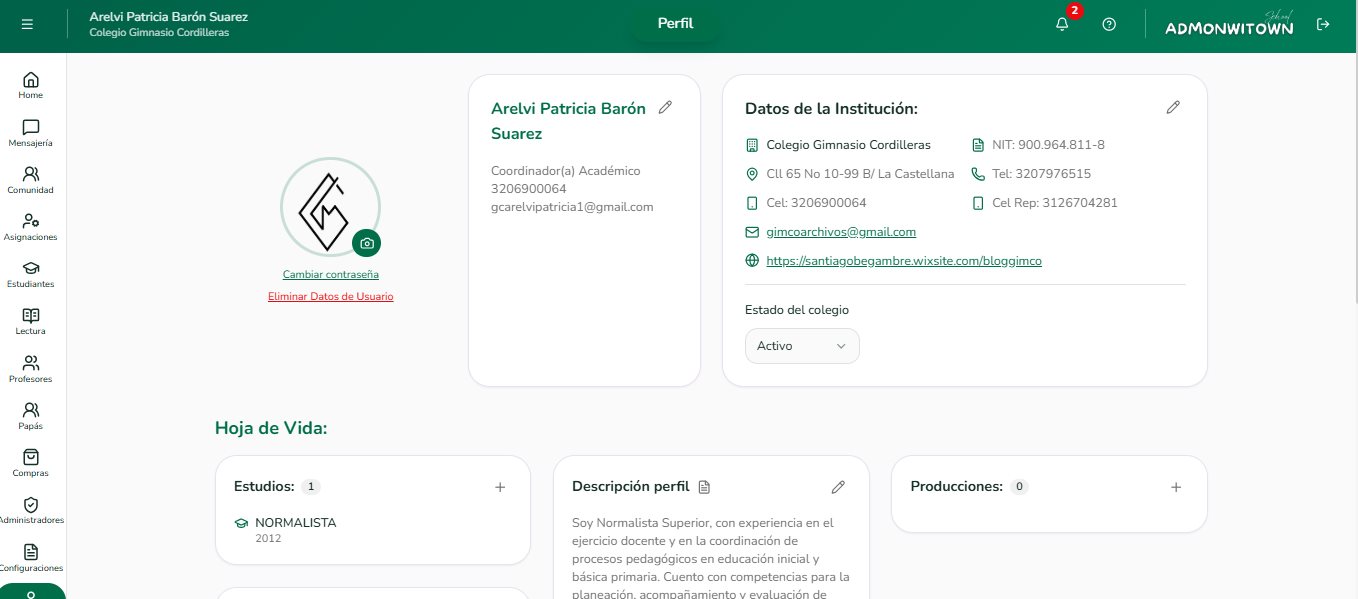1358x599 pixels.
Task: Open Mensajería in the sidebar
Action: tap(31, 133)
